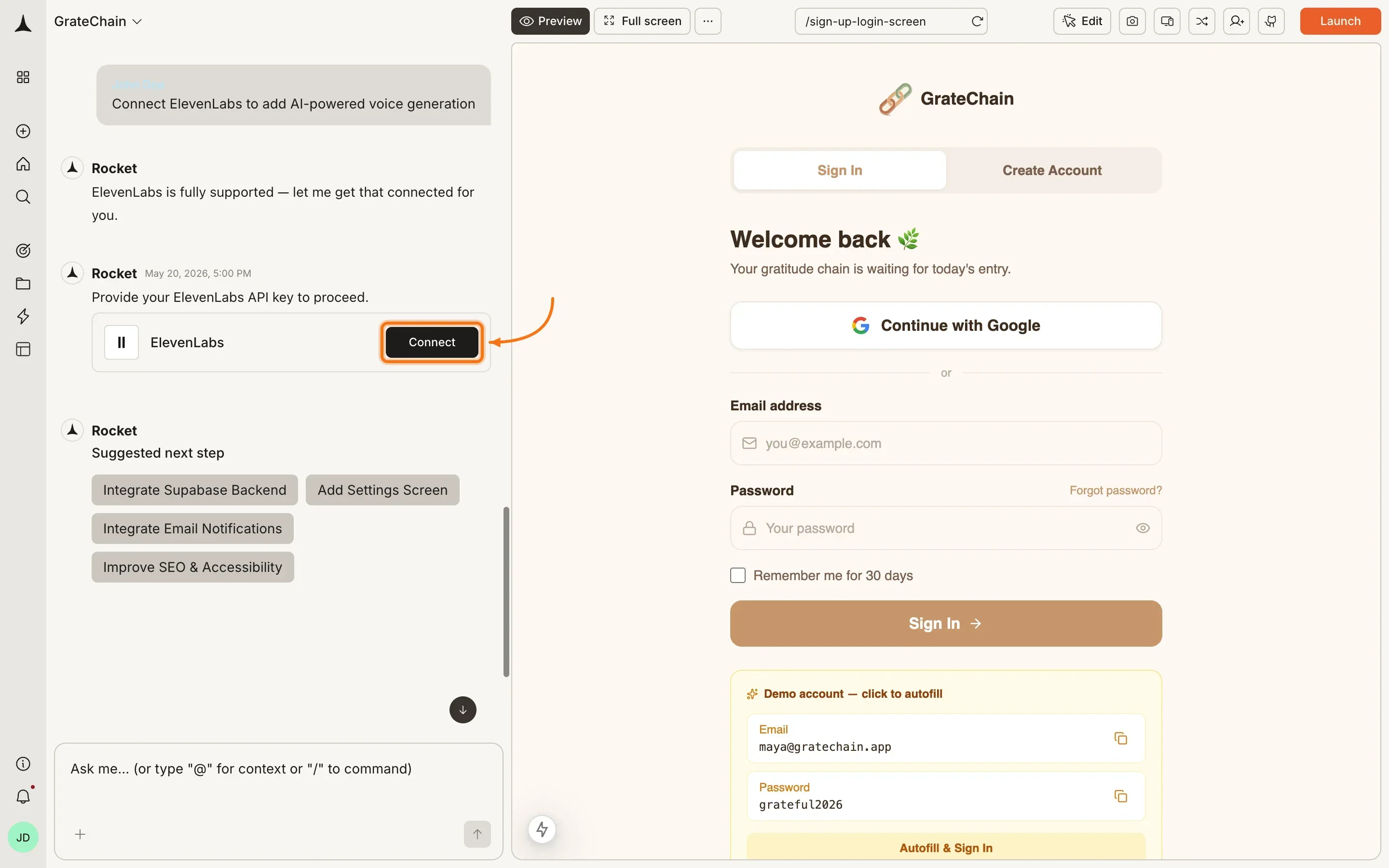Screen dimensions: 1389x868
Task: Click the send arrow button in chat box
Action: click(x=477, y=834)
